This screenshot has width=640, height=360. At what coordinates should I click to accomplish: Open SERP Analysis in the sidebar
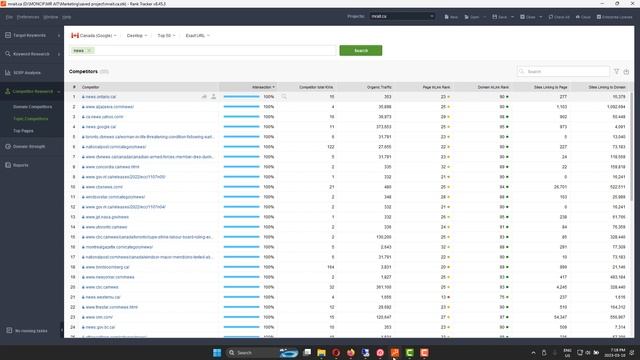(27, 73)
